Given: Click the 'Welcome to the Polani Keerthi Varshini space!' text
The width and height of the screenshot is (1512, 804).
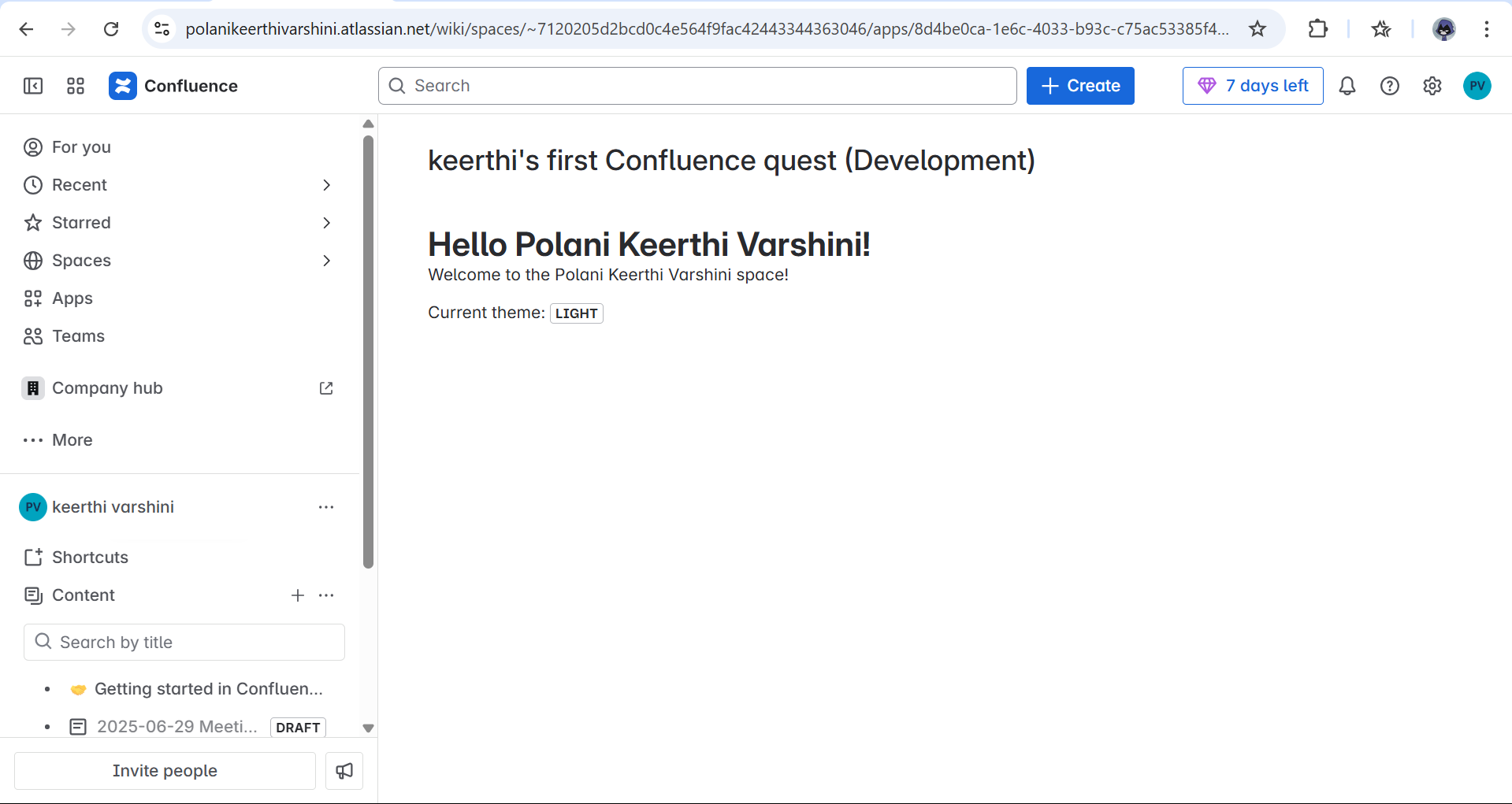Looking at the screenshot, I should tap(608, 275).
